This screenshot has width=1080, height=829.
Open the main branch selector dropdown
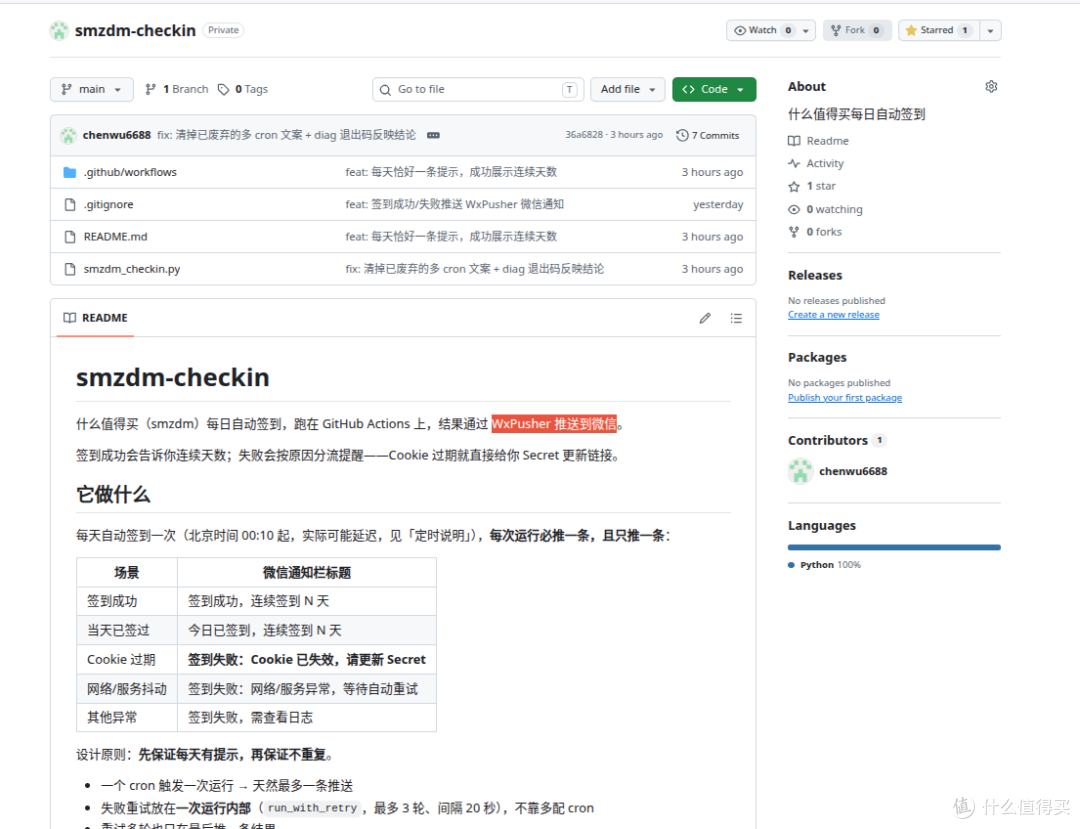click(92, 90)
